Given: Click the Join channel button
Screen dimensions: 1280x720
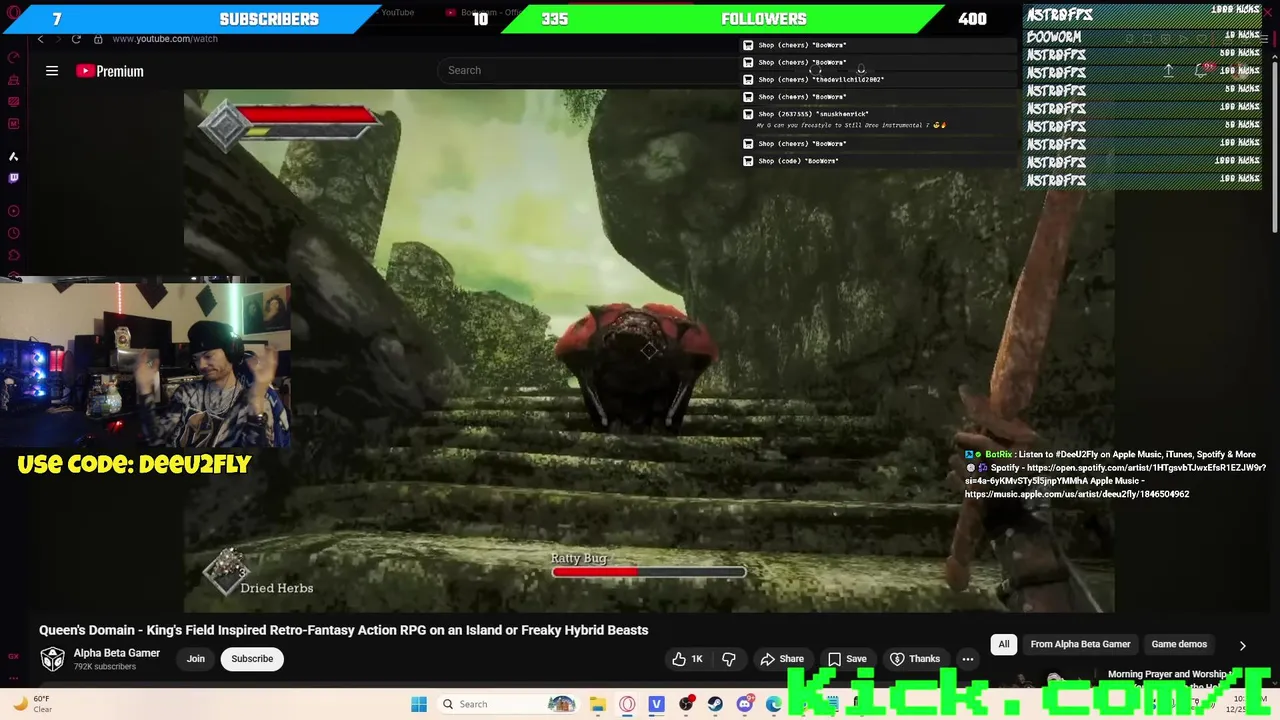Looking at the screenshot, I should (x=196, y=659).
